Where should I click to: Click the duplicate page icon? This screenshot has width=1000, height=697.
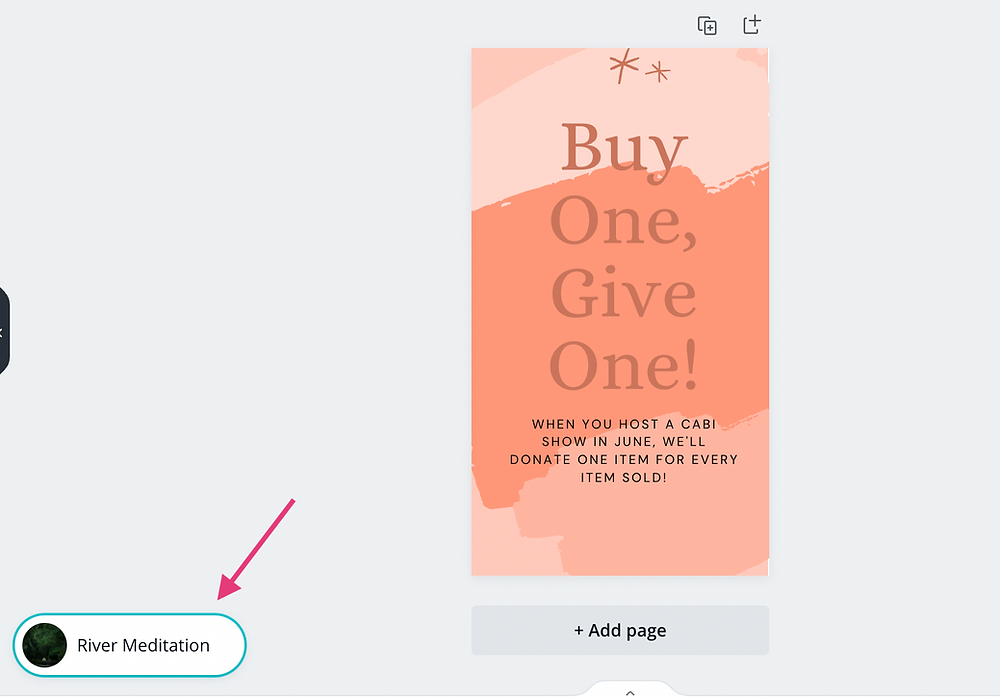pyautogui.click(x=707, y=26)
